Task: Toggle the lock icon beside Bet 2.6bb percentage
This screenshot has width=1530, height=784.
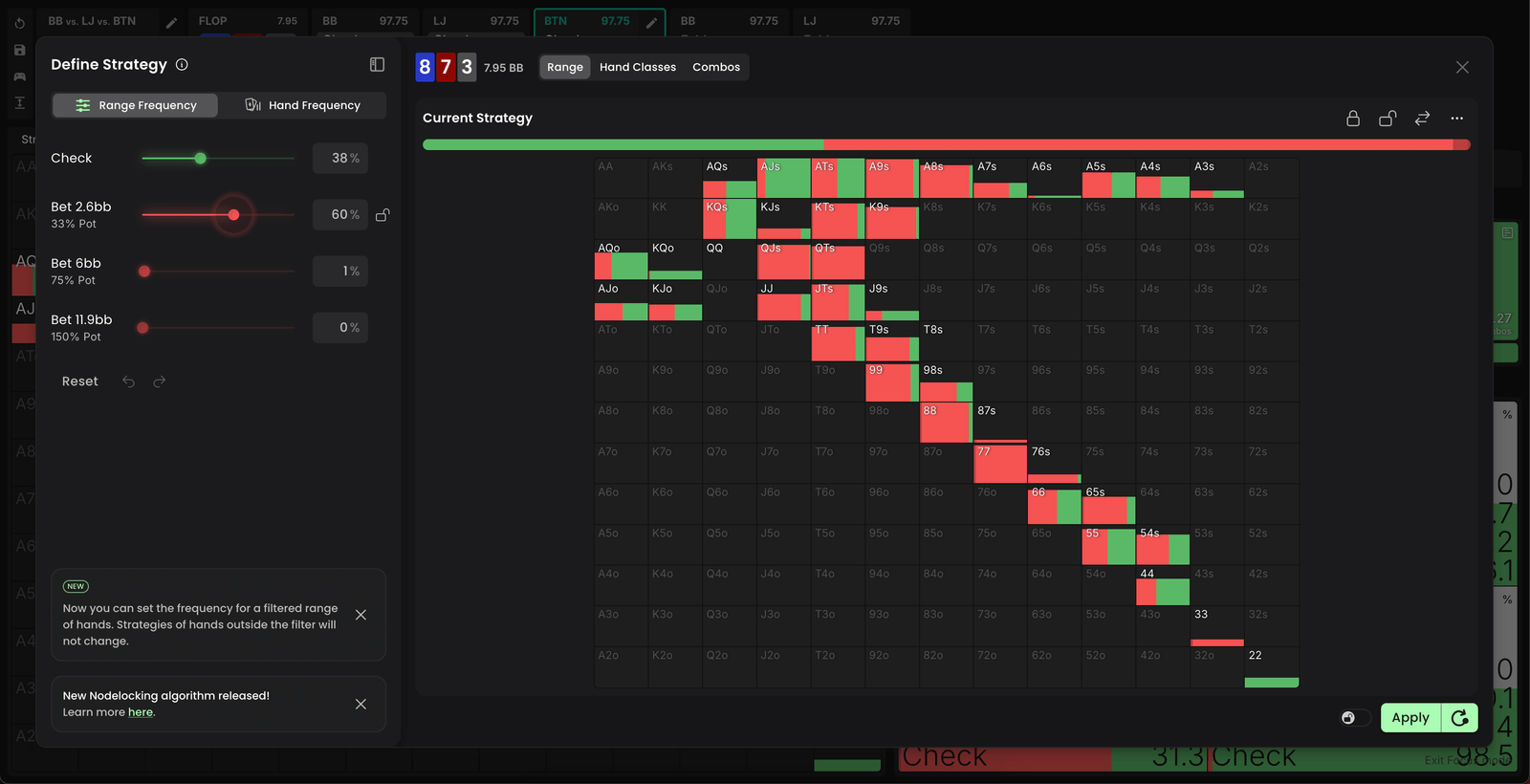Action: [382, 215]
